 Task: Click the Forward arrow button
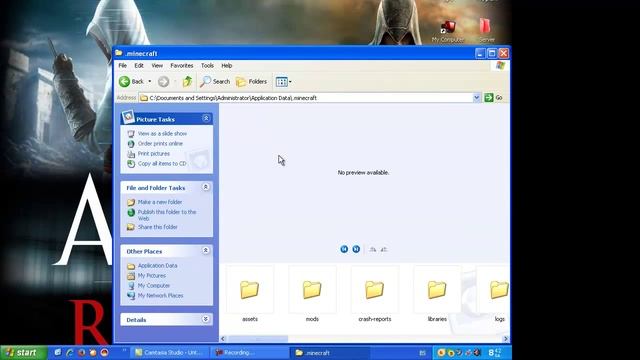point(163,82)
